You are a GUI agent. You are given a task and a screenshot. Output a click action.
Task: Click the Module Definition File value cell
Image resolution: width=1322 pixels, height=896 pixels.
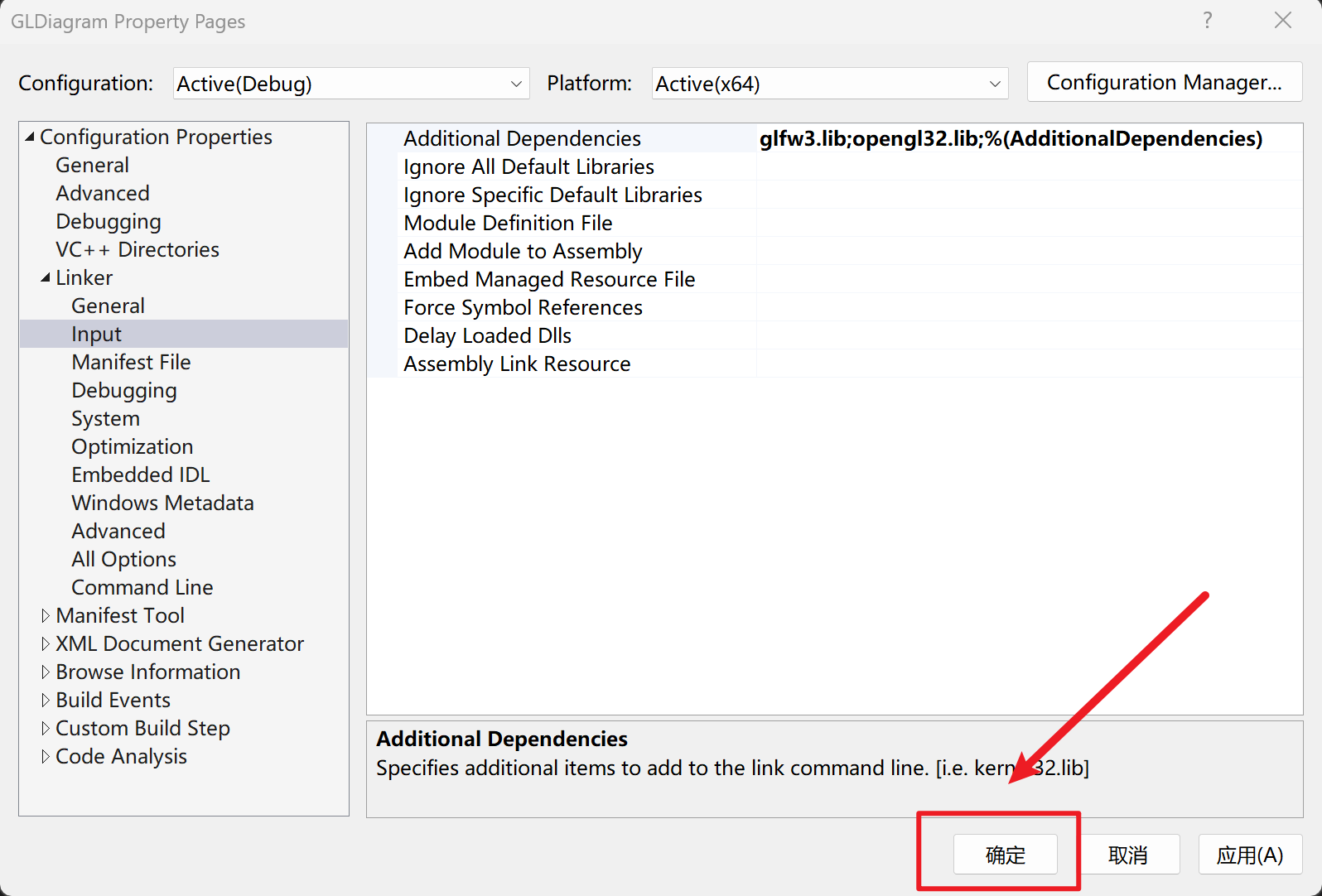[x=1030, y=224]
